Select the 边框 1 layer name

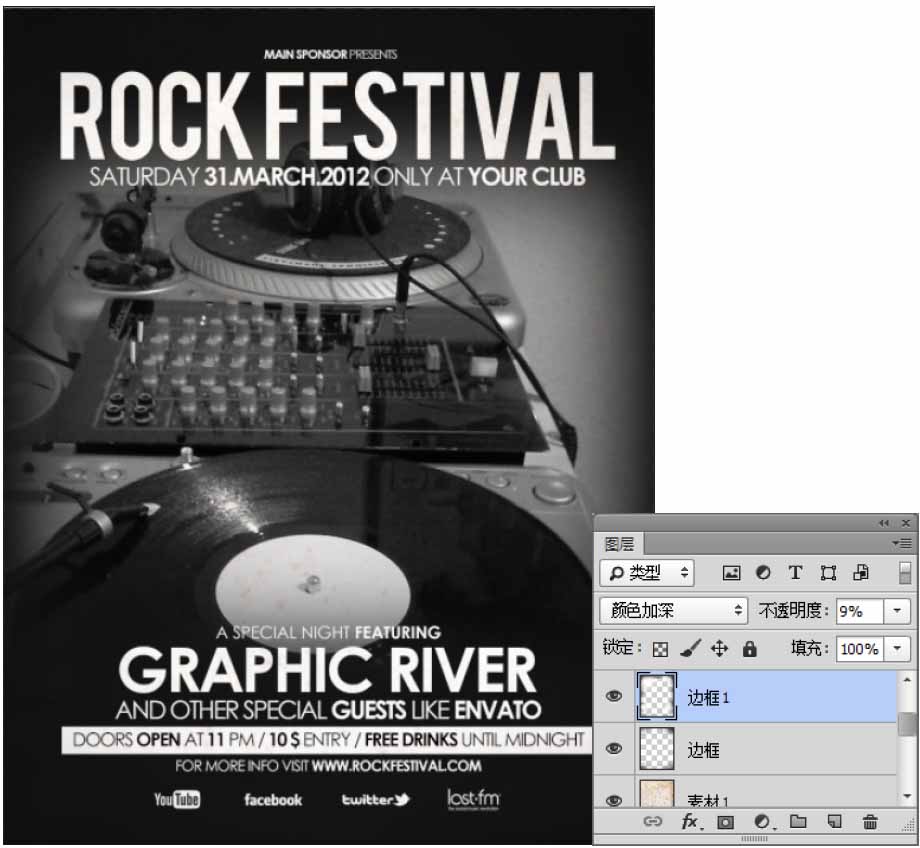point(708,697)
